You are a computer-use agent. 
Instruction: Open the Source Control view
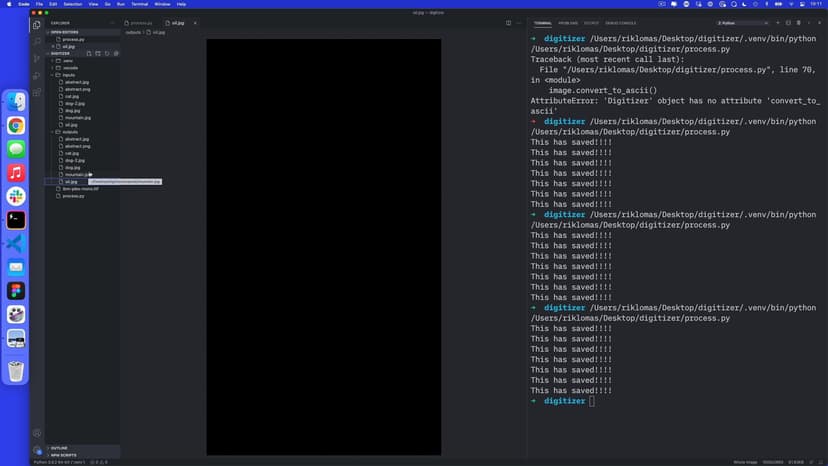(37, 58)
